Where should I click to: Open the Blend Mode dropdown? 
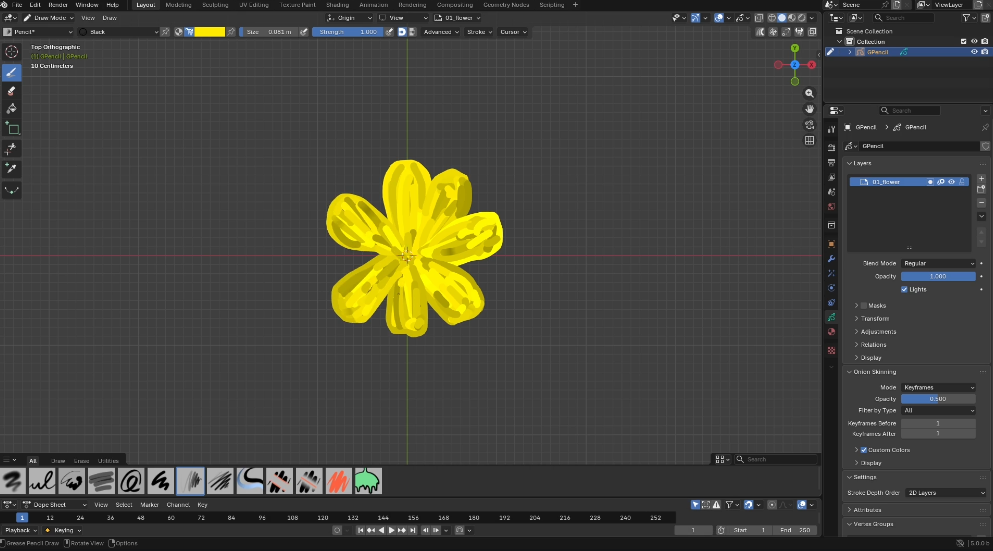[938, 263]
